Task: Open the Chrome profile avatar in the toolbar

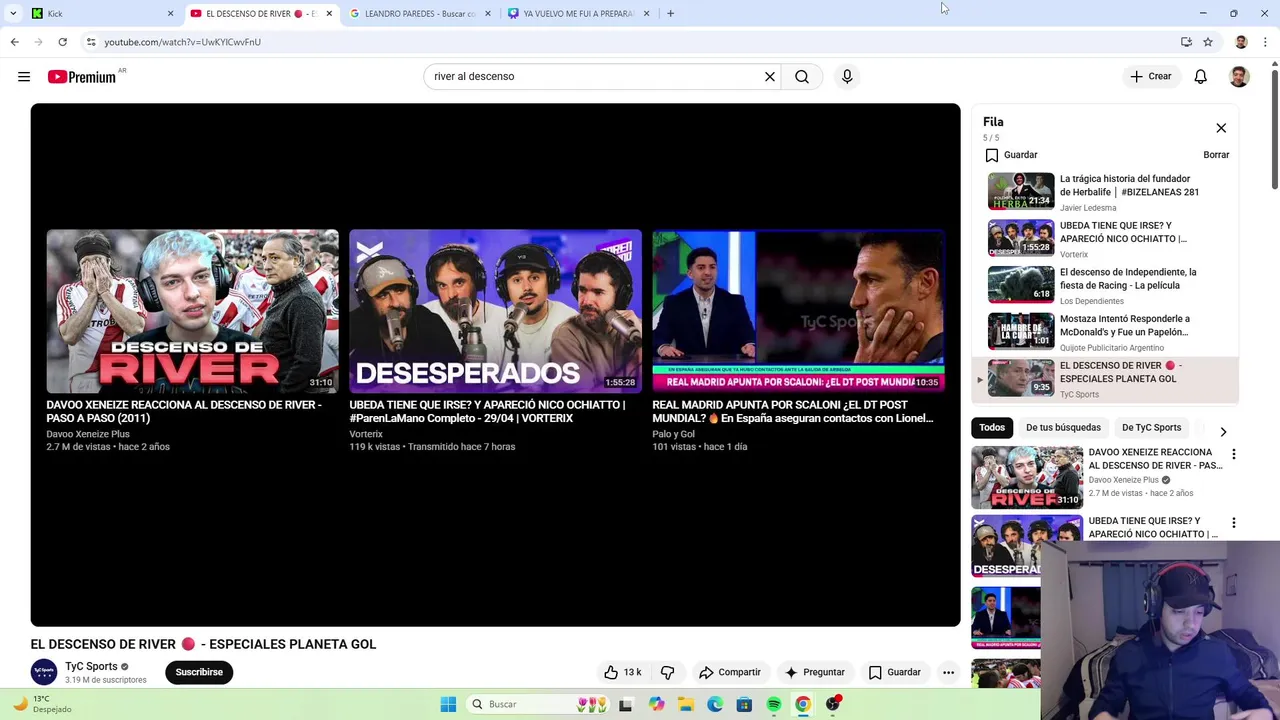Action: click(1241, 42)
